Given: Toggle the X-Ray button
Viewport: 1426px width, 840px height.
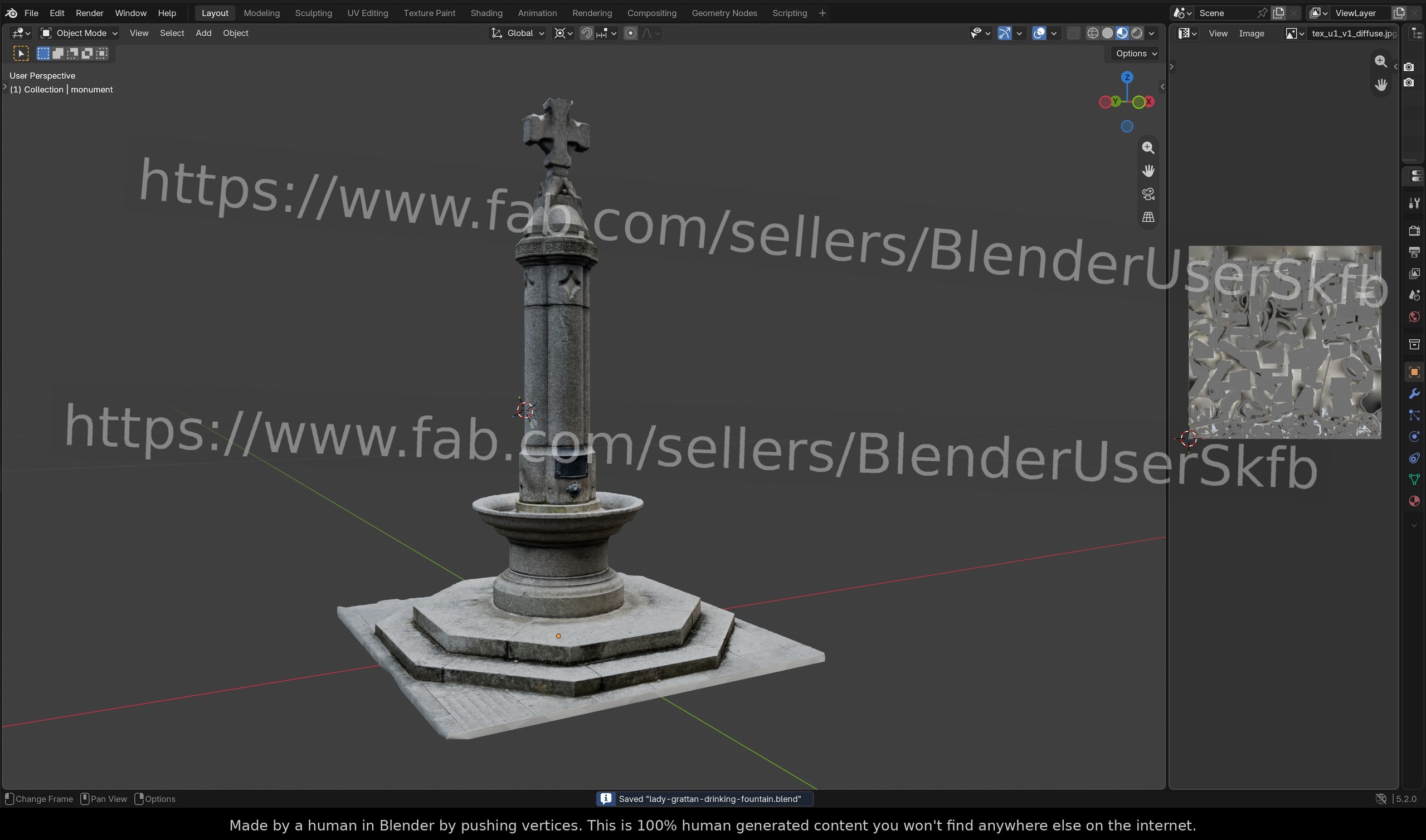Looking at the screenshot, I should (x=1073, y=33).
